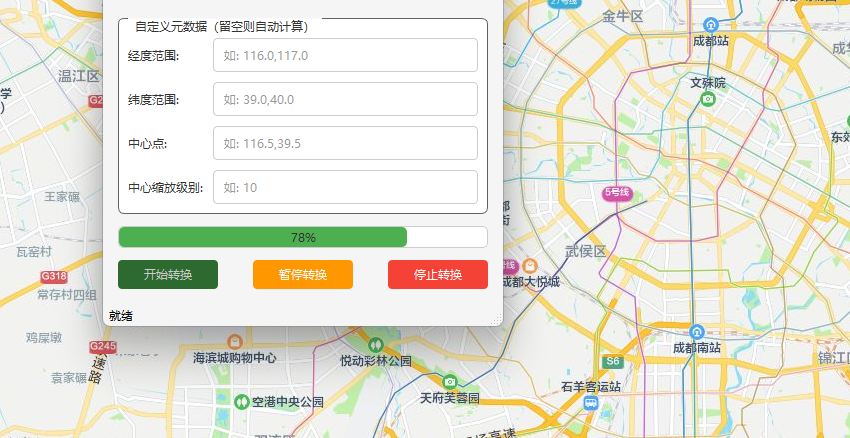Click the 成都站 metro station icon
This screenshot has height=438, width=850.
pos(711,25)
